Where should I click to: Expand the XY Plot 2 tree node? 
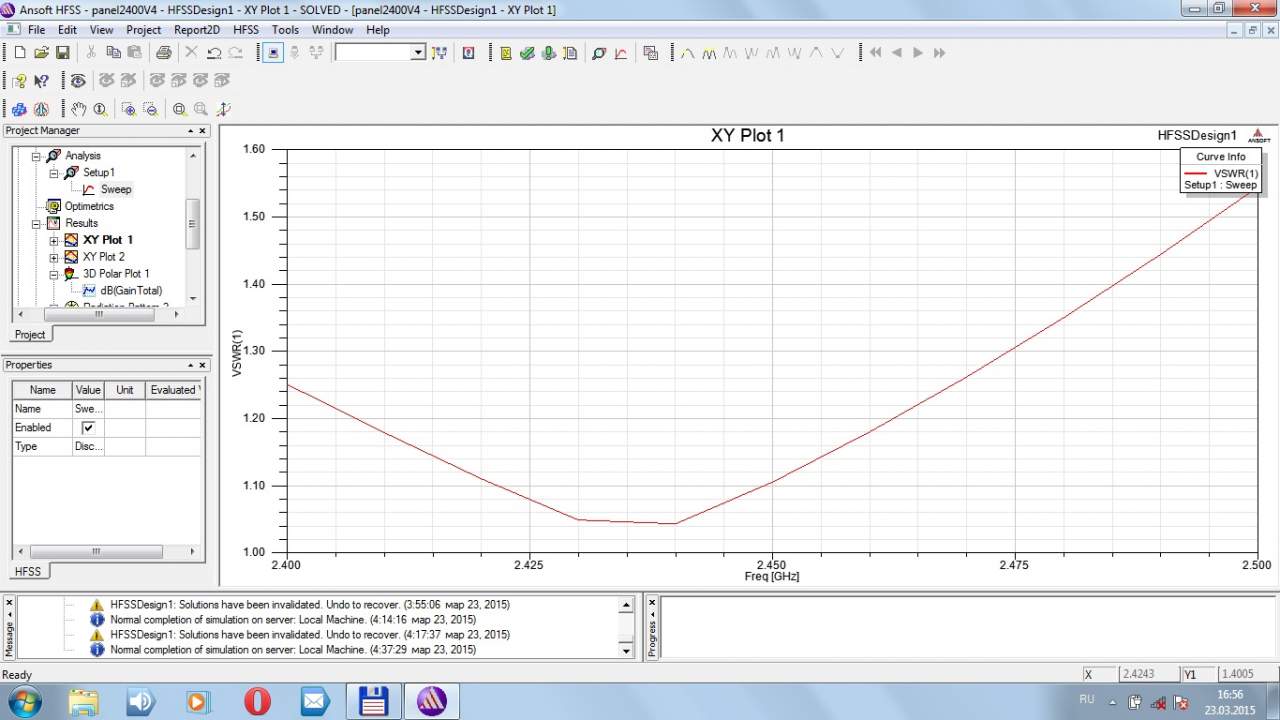pyautogui.click(x=54, y=257)
